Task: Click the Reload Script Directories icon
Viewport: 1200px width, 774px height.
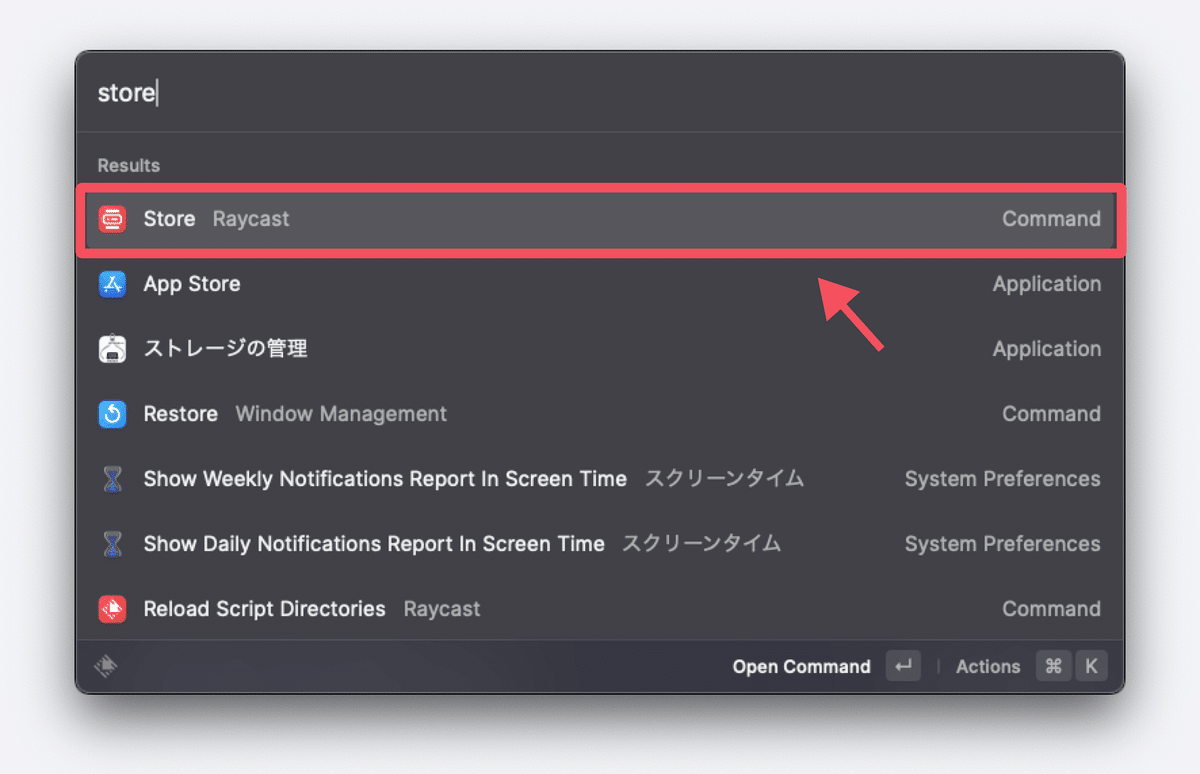Action: [112, 609]
